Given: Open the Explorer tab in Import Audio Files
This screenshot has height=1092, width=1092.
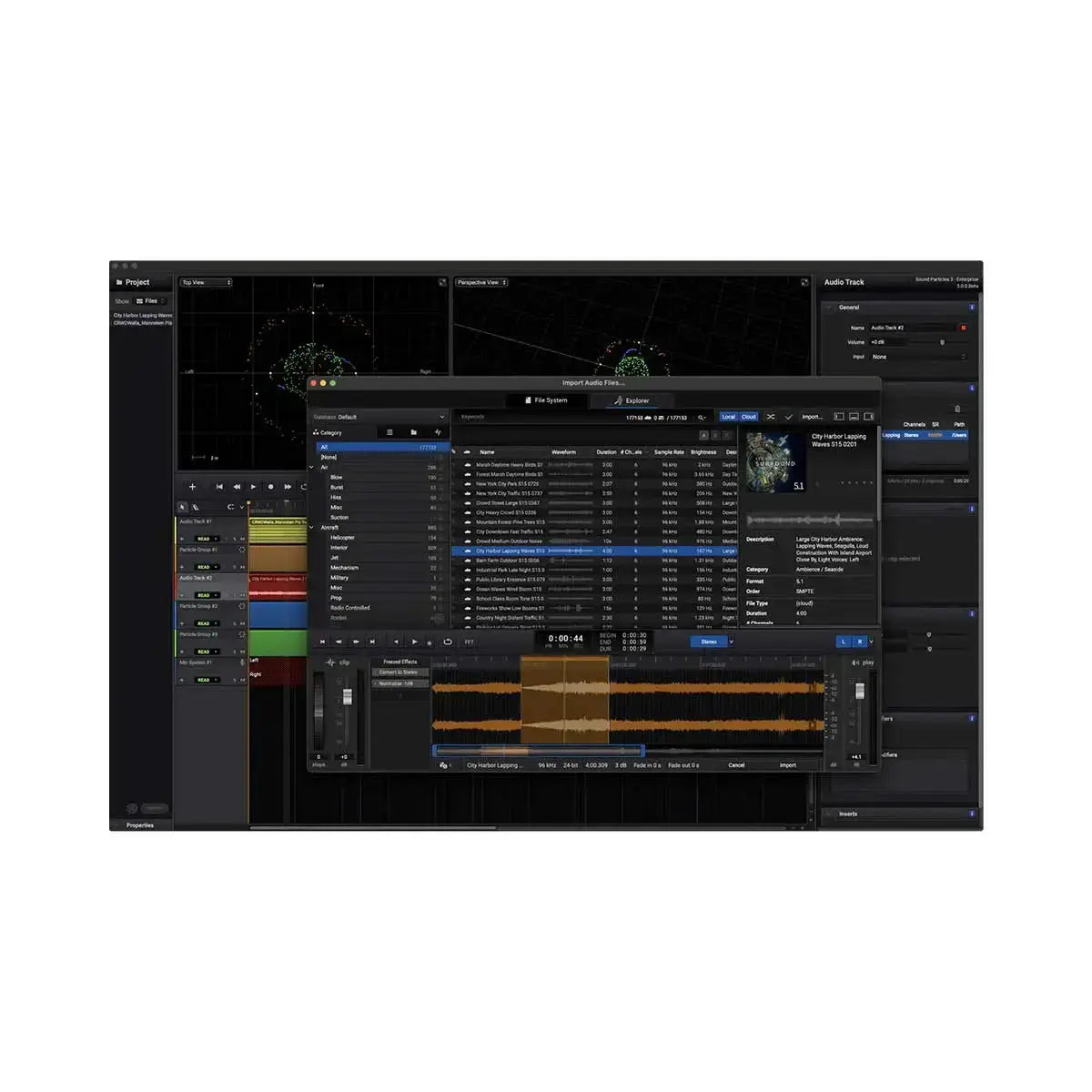Looking at the screenshot, I should (x=636, y=400).
